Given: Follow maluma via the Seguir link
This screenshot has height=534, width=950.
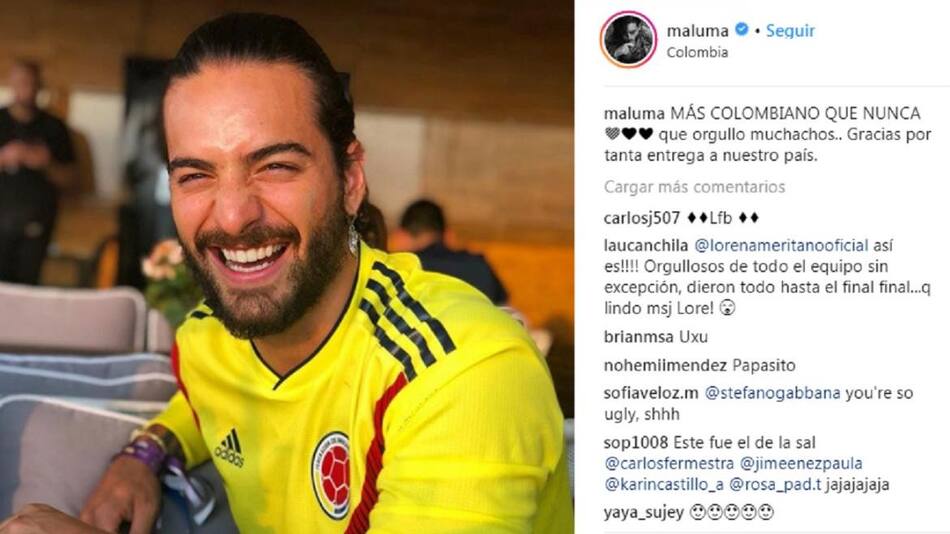Looking at the screenshot, I should [x=790, y=30].
